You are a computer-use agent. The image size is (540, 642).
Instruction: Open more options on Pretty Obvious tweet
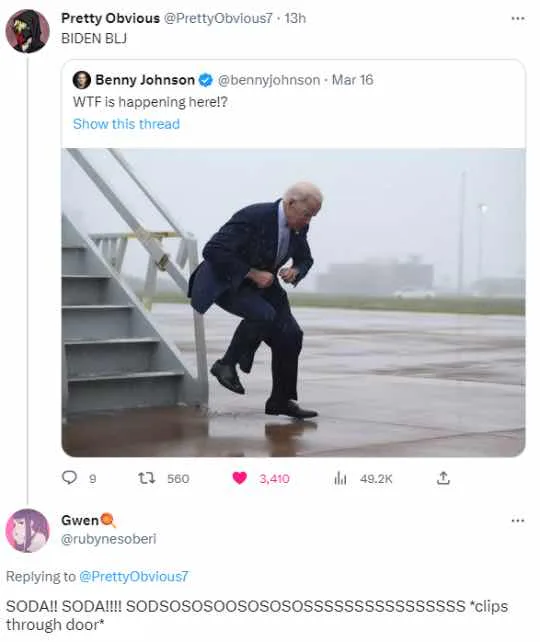click(518, 18)
